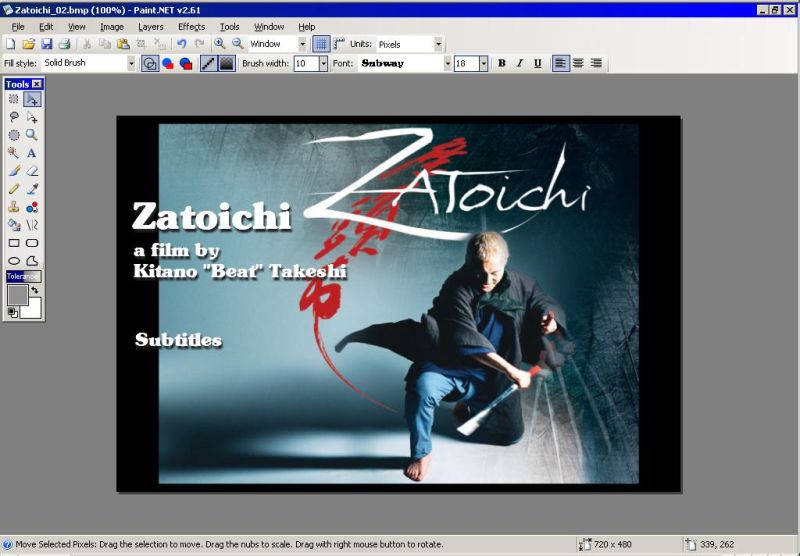Screen dimensions: 800x556
Task: Select the Rectangle Select tool
Action: [x=14, y=99]
